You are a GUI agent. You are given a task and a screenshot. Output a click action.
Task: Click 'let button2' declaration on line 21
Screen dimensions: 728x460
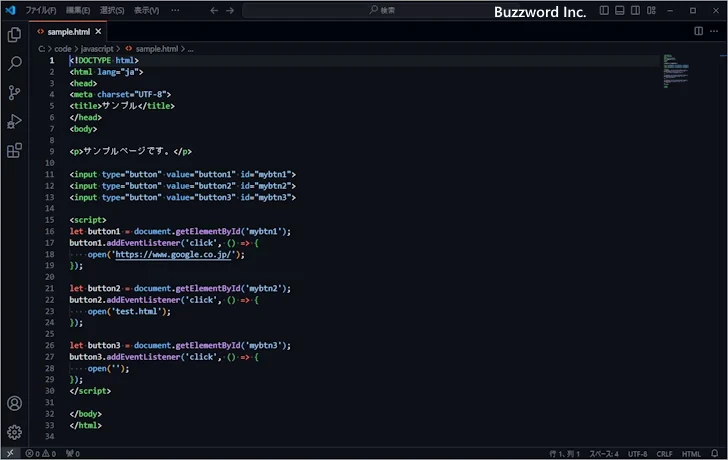95,288
